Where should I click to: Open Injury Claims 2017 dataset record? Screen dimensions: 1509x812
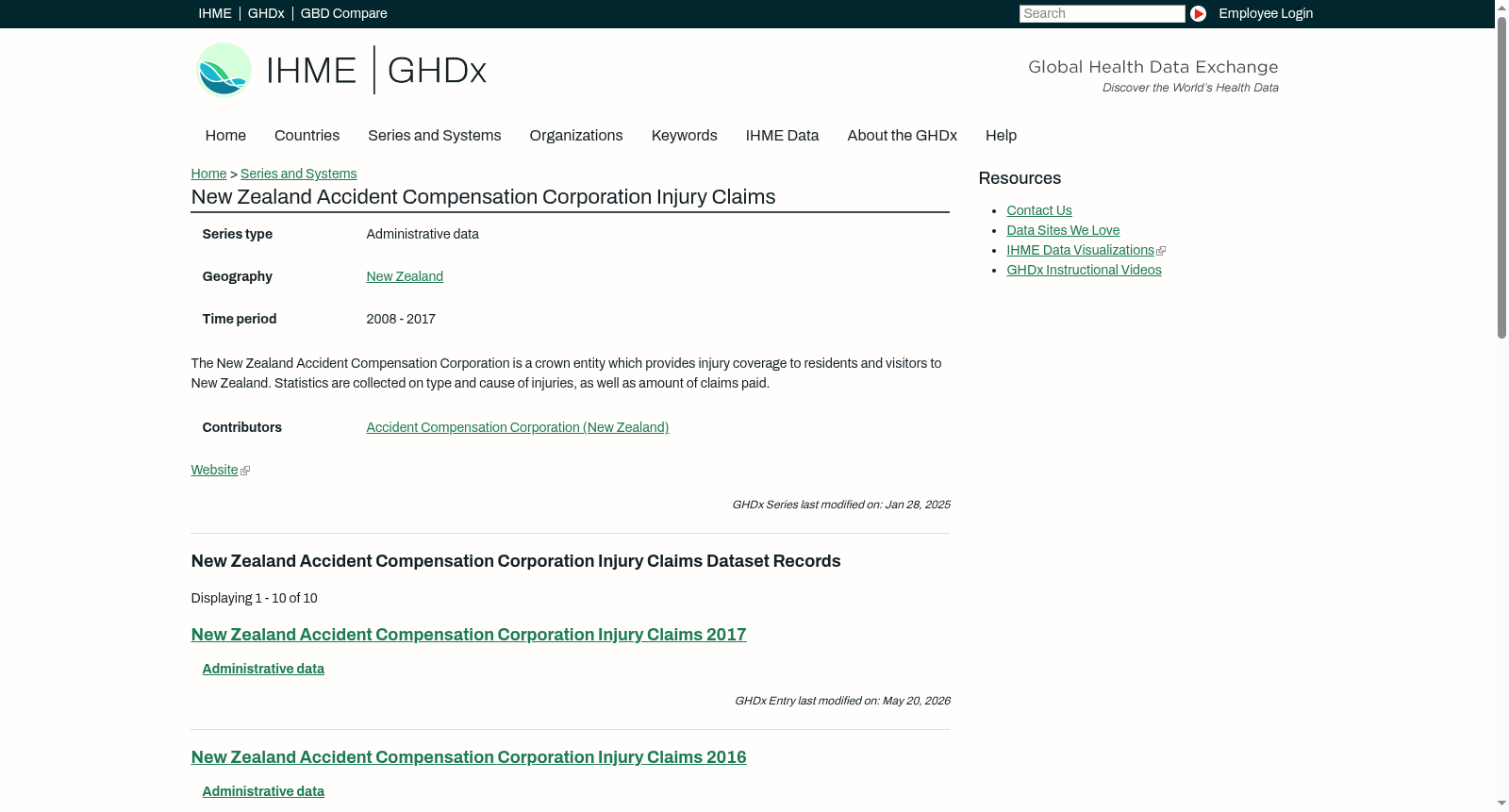469,635
